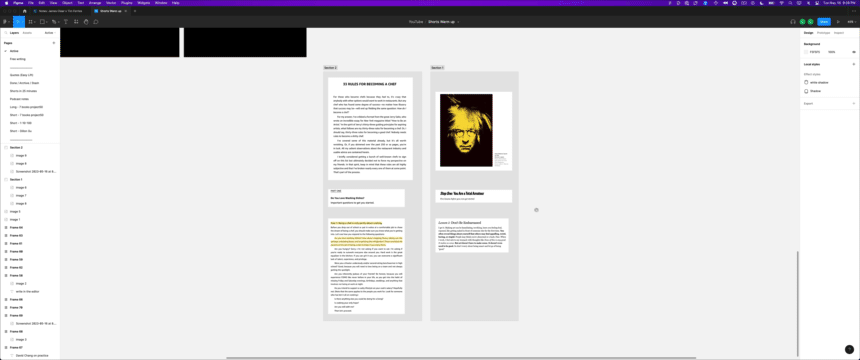Select the Pen tool

(54, 22)
